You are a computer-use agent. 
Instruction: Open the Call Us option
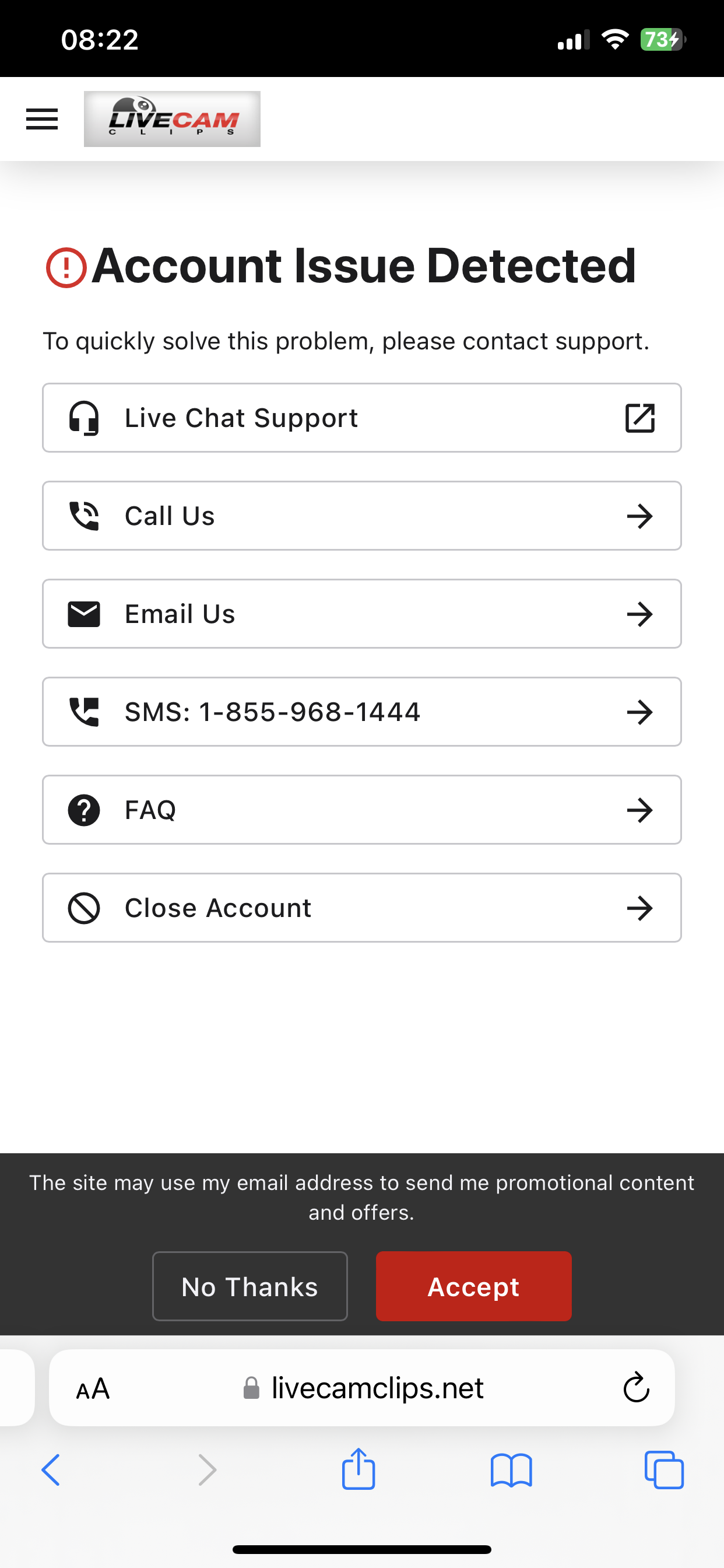coord(361,516)
